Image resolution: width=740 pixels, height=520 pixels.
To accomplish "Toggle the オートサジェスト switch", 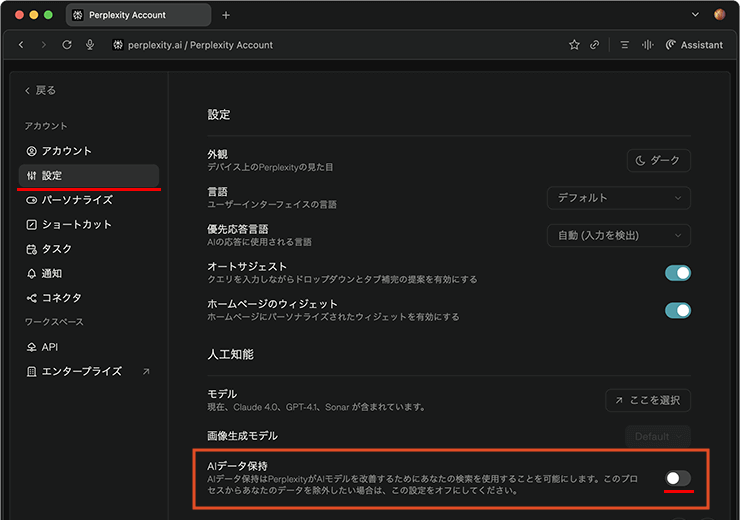I will [678, 273].
